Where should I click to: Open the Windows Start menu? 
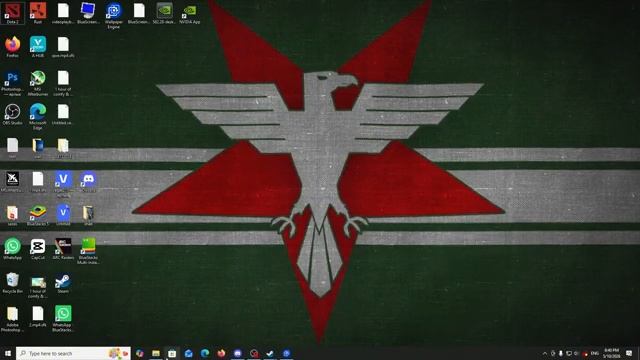[8, 353]
